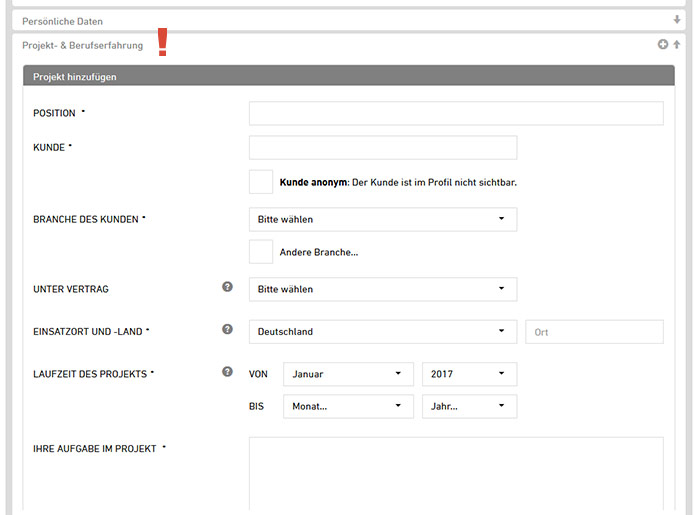Open help icon next to Laufzeit des Projekts
Viewport: 700px width, 515px height.
coord(227,373)
